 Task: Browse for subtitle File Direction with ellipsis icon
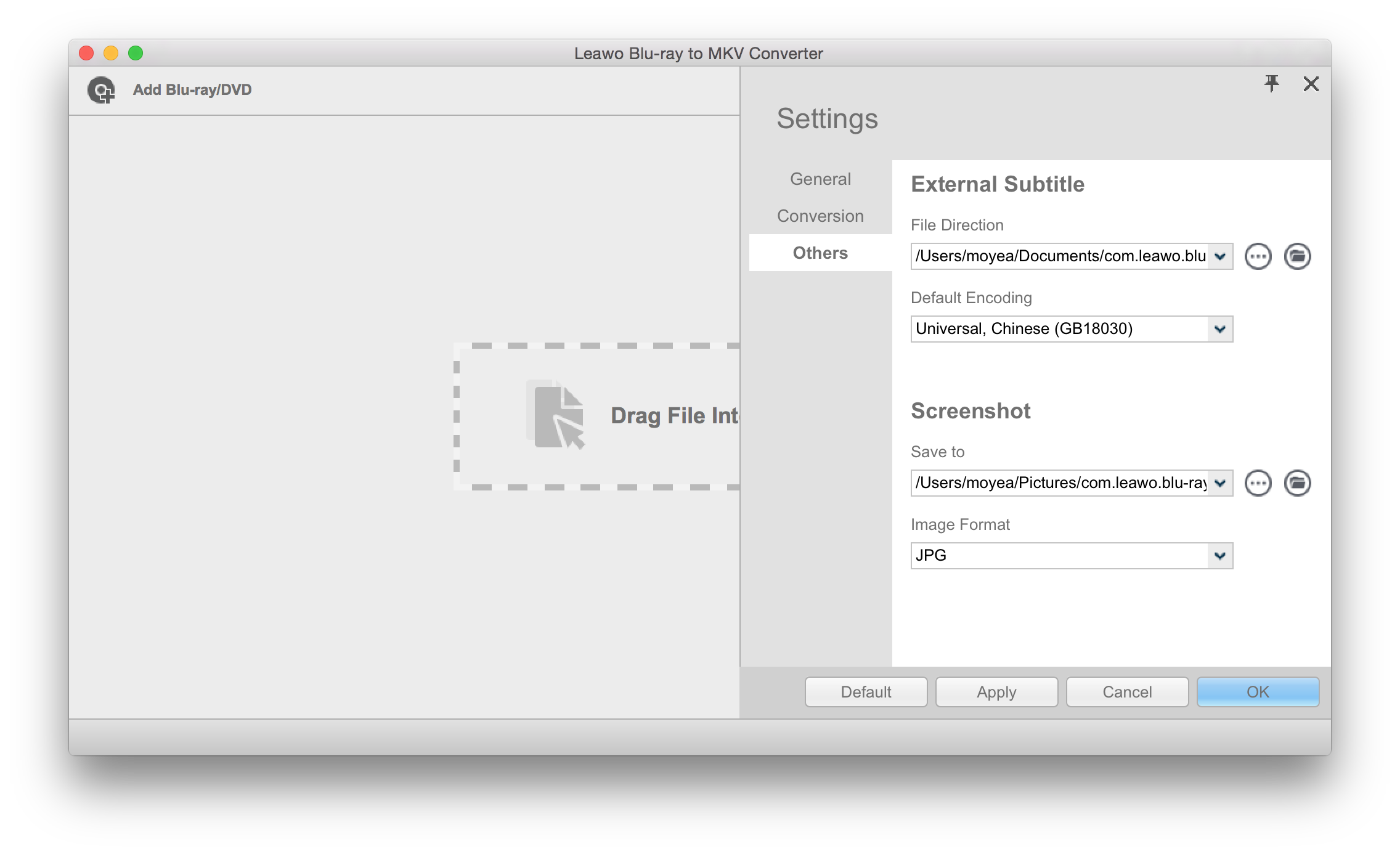pos(1258,256)
